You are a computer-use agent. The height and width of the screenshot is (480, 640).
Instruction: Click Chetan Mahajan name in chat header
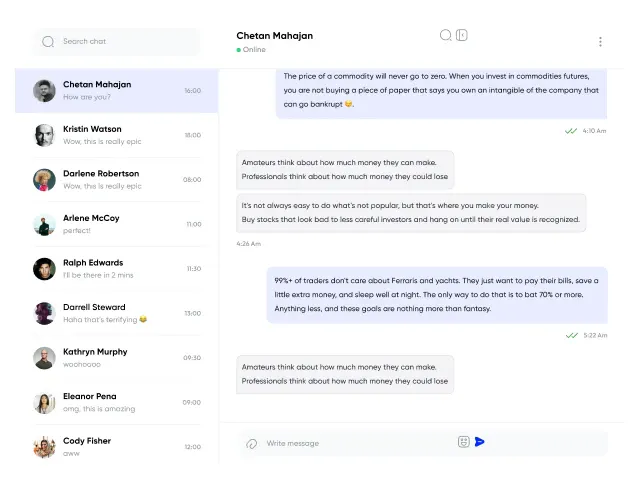click(x=275, y=36)
